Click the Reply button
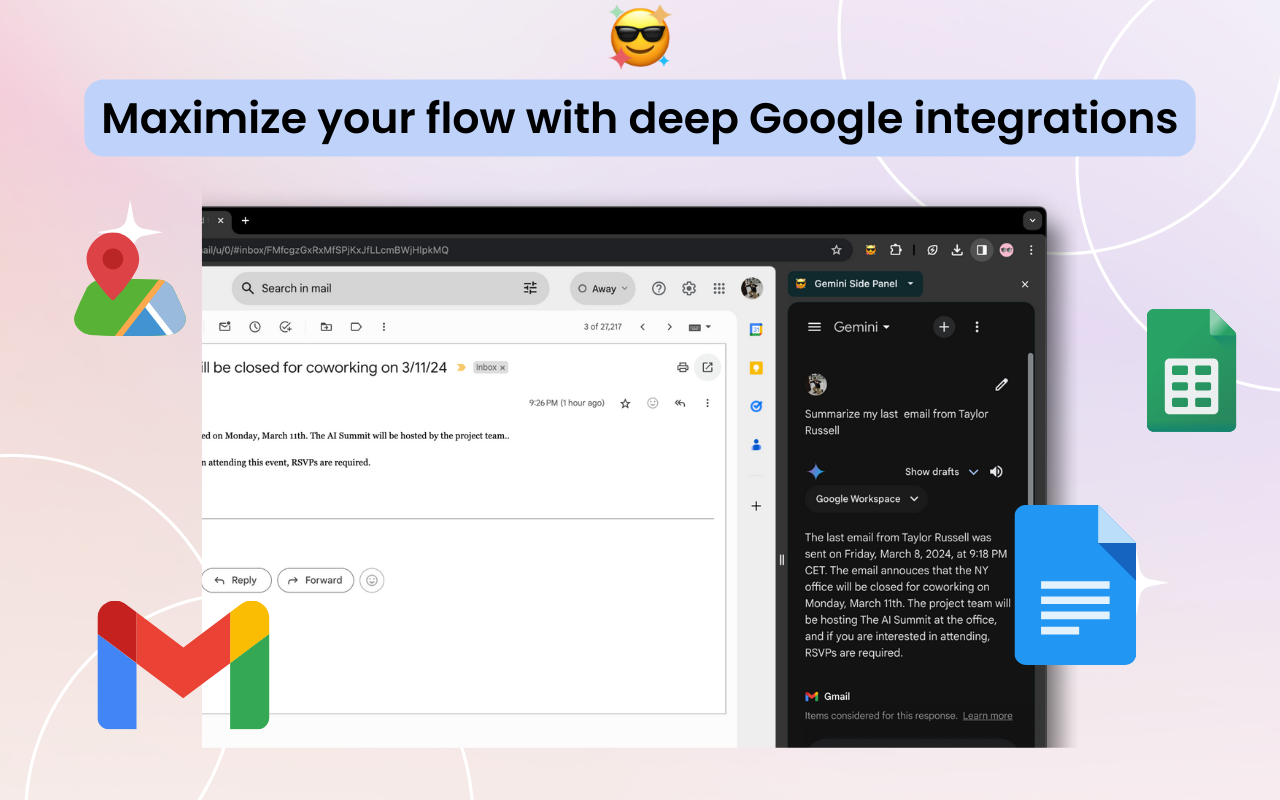 [x=235, y=580]
